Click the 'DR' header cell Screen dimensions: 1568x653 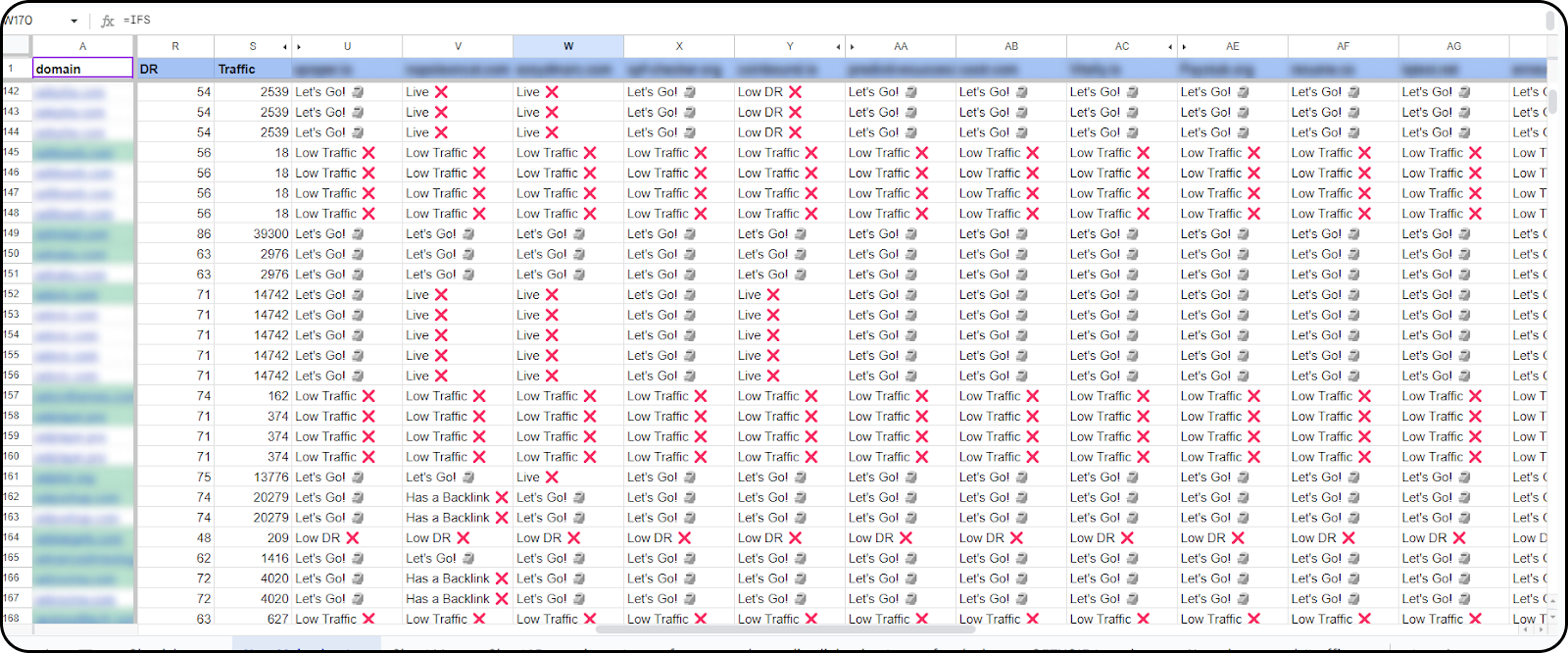coord(175,69)
